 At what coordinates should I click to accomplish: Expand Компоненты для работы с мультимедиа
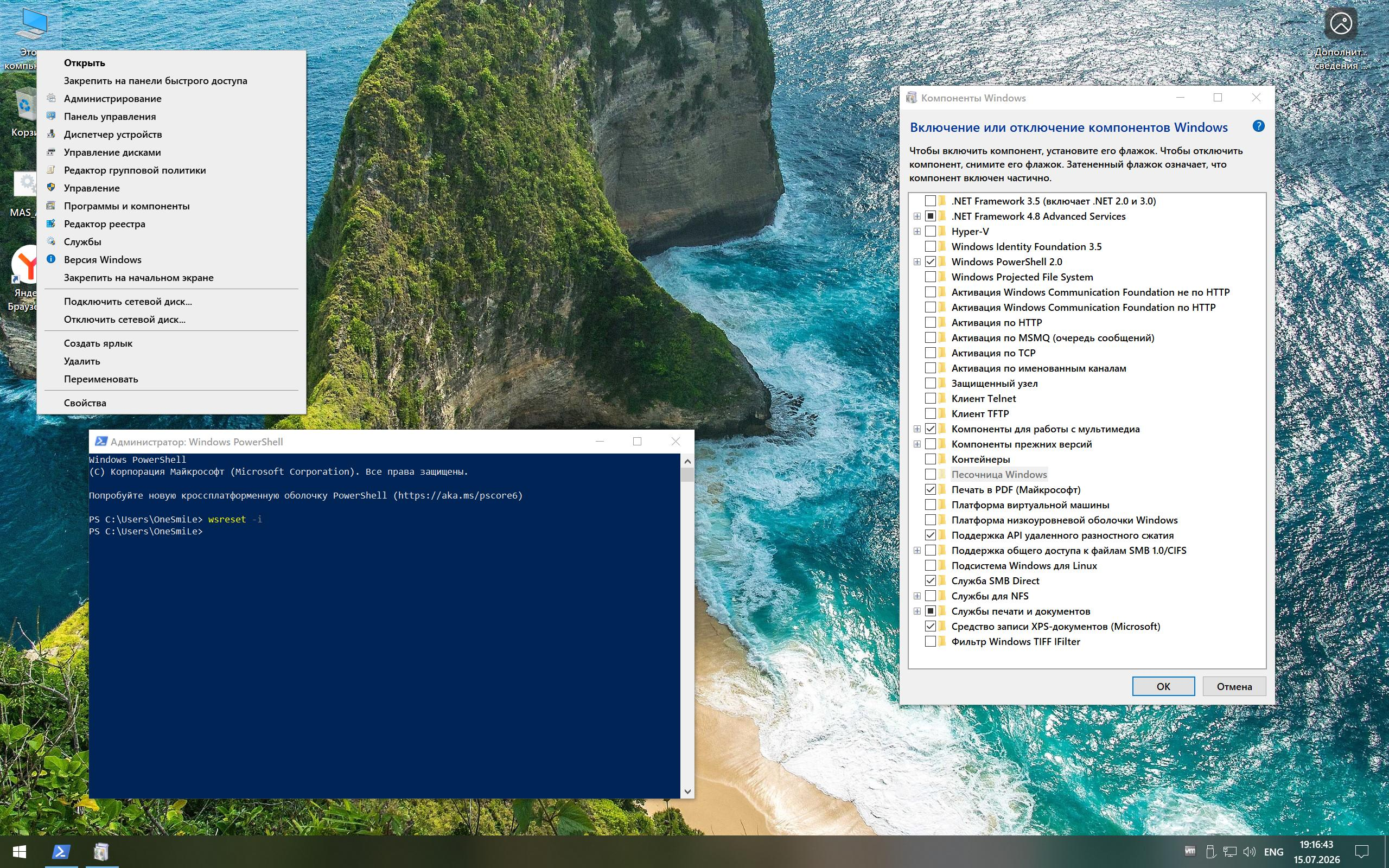(917, 429)
